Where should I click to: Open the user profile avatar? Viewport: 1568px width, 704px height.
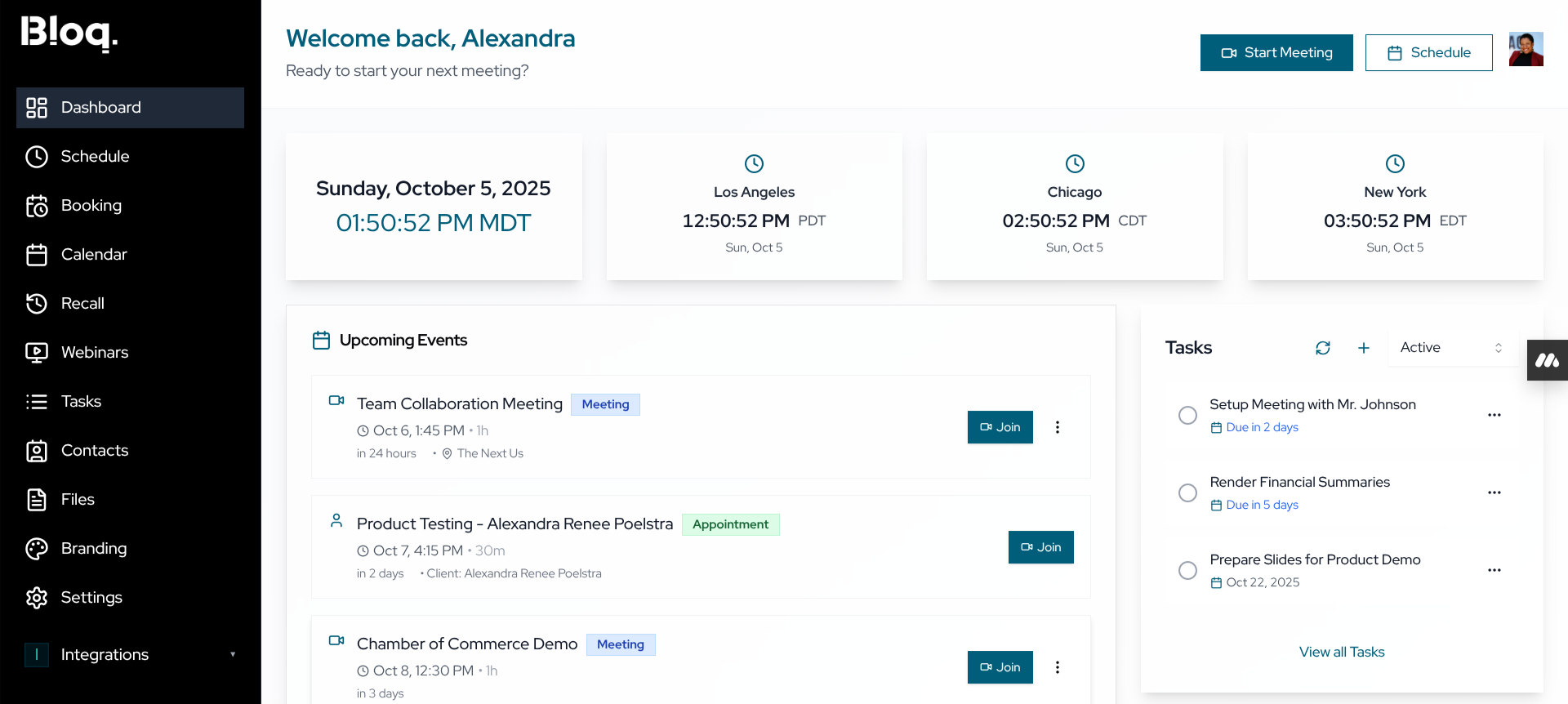[x=1526, y=50]
